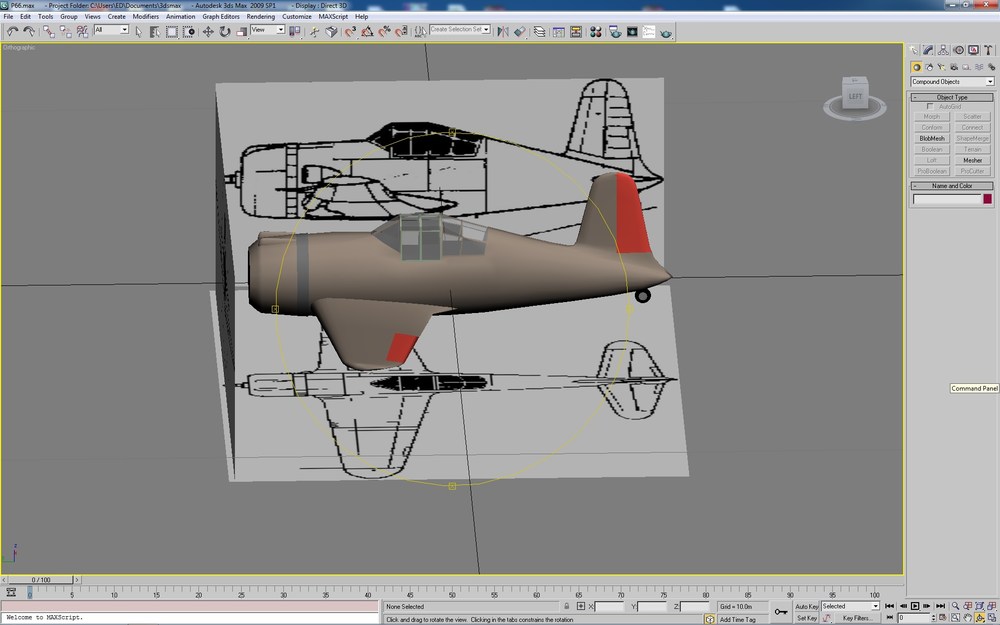
Task: Click the Rendered Frame Window icon
Action: (632, 31)
